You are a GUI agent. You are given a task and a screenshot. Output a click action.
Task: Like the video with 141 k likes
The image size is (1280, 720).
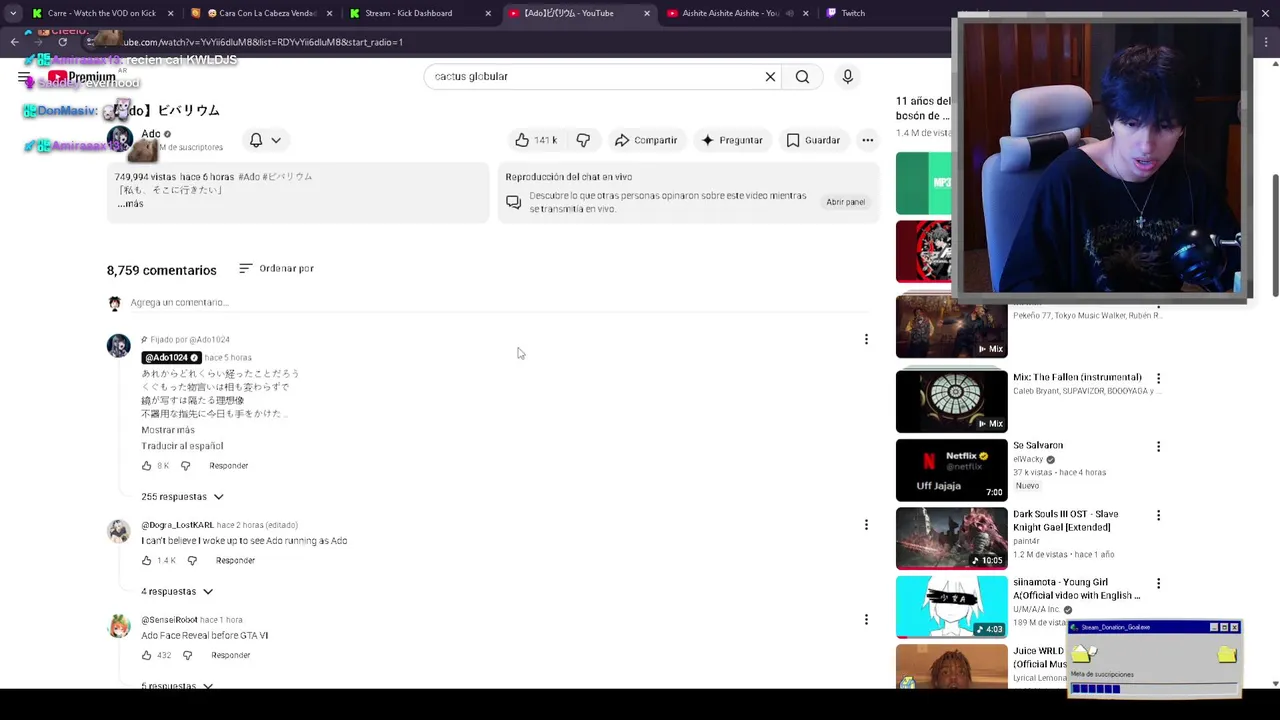click(536, 140)
